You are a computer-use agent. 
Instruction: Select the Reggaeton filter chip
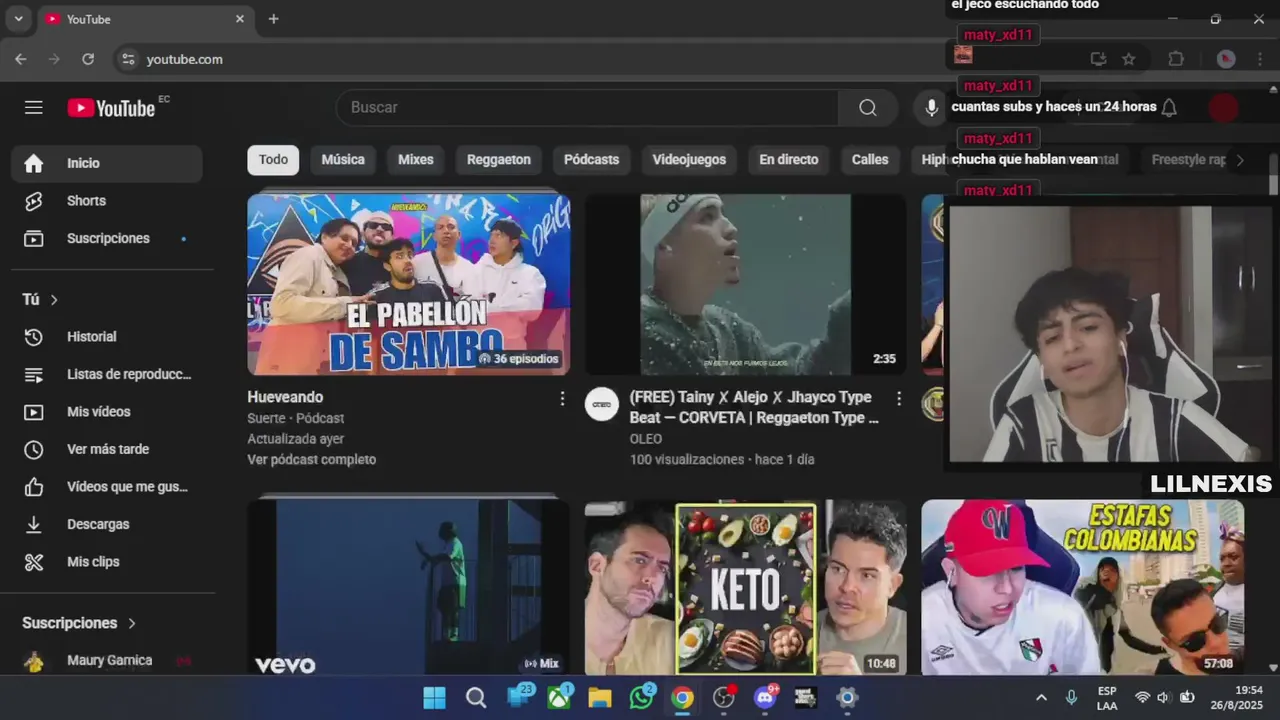[499, 160]
